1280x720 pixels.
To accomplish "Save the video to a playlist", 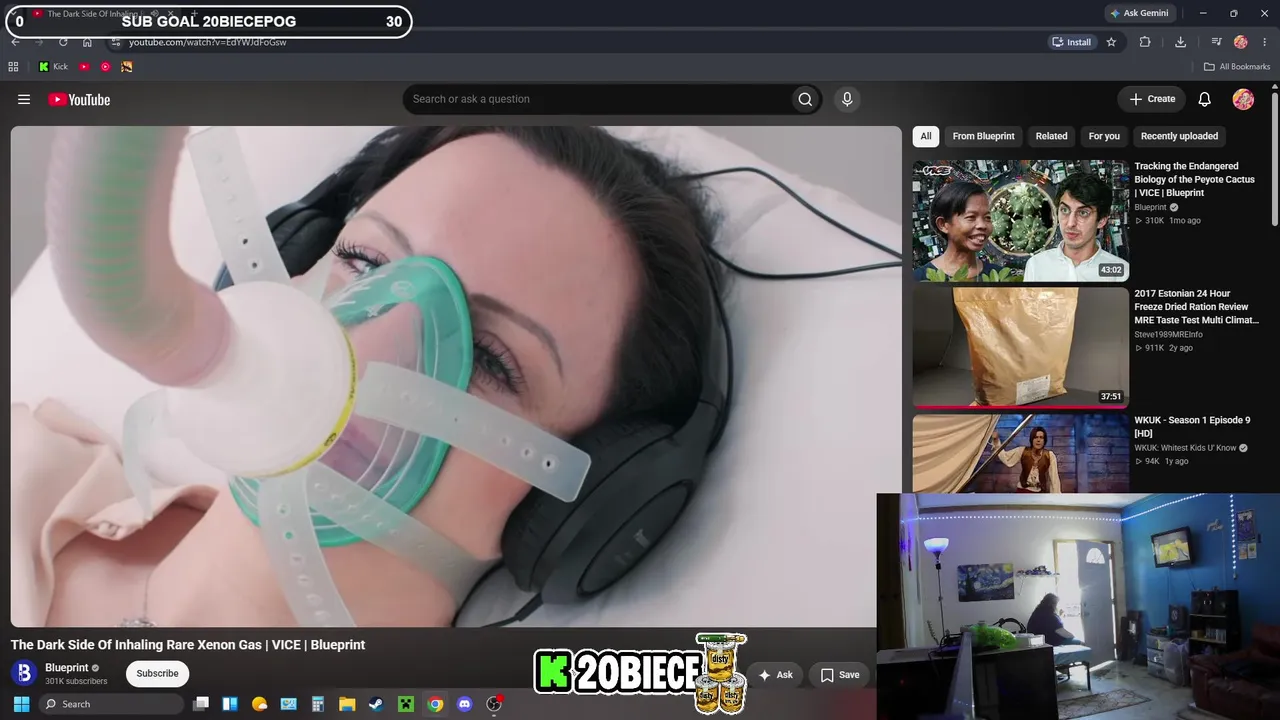I will click(840, 675).
